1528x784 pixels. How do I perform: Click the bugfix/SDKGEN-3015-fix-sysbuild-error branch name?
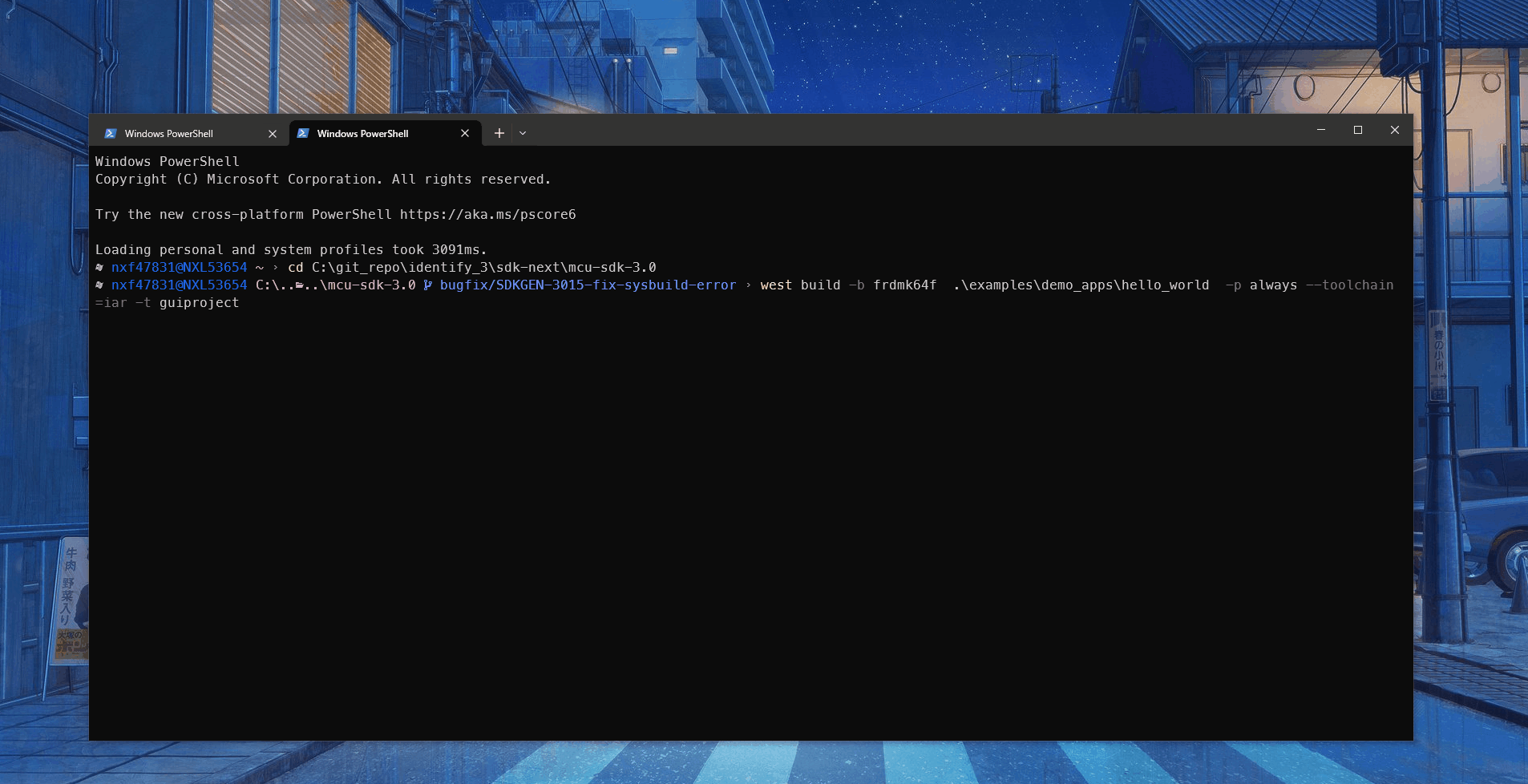(x=588, y=285)
